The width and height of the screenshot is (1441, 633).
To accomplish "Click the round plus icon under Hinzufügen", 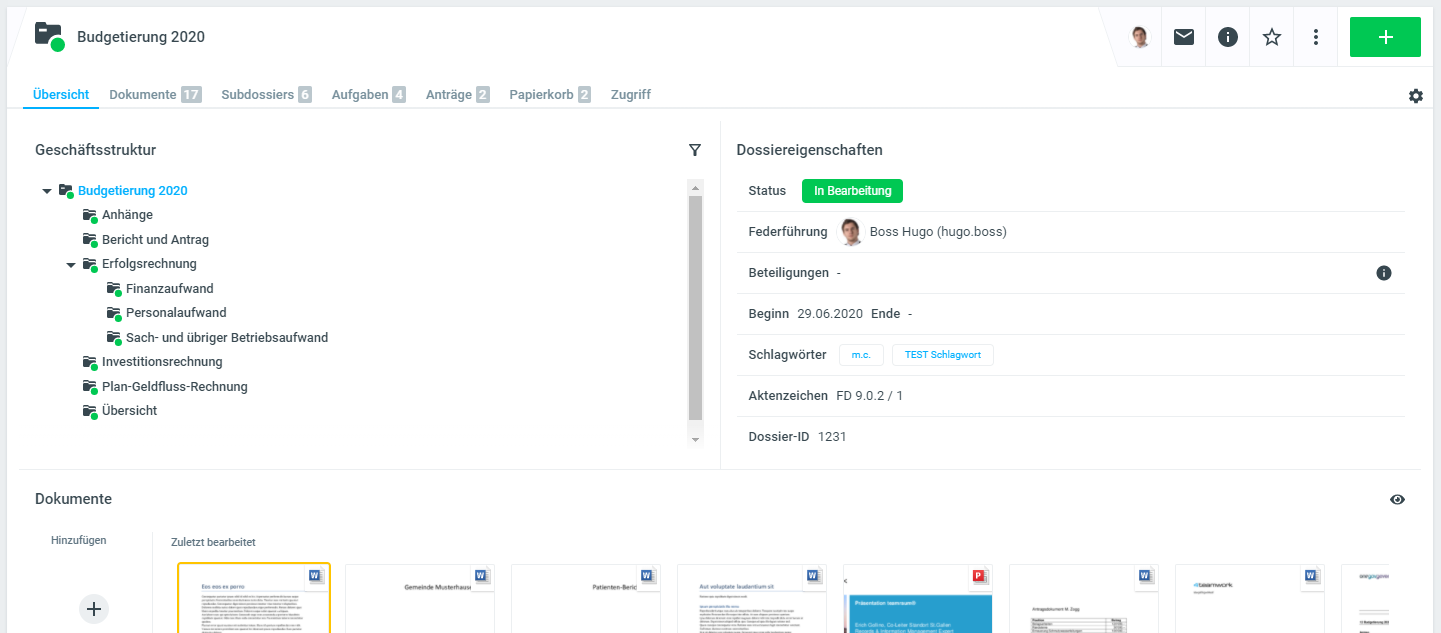I will click(94, 608).
